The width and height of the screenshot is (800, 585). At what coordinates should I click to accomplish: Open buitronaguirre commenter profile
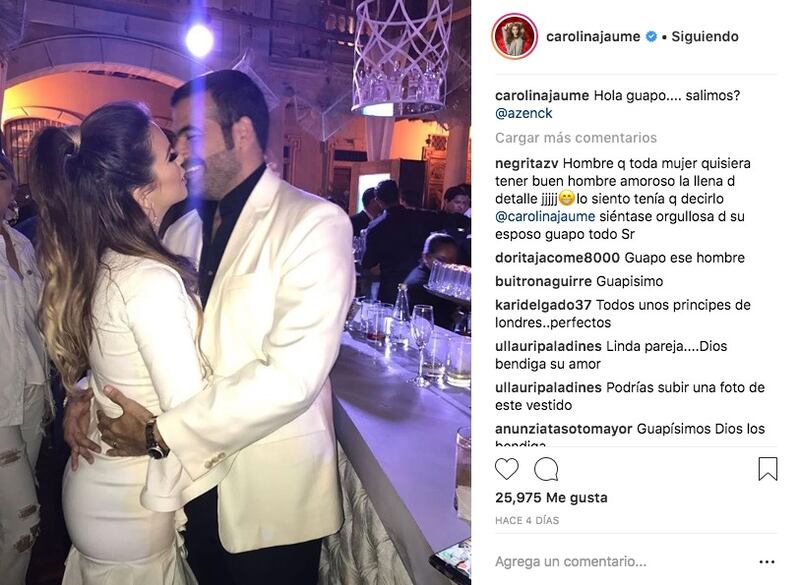click(543, 282)
